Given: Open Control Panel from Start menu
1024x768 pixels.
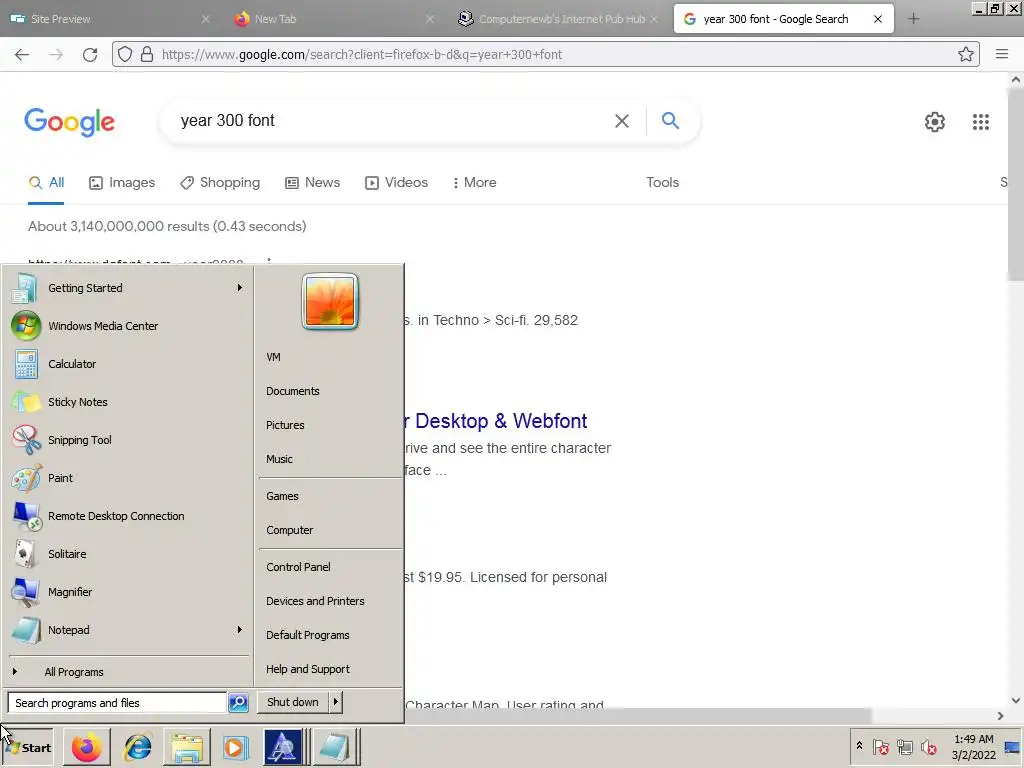Looking at the screenshot, I should pyautogui.click(x=298, y=568).
